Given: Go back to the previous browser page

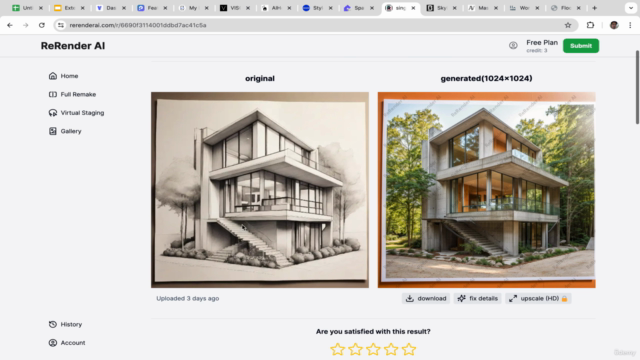Looking at the screenshot, I should [x=10, y=25].
